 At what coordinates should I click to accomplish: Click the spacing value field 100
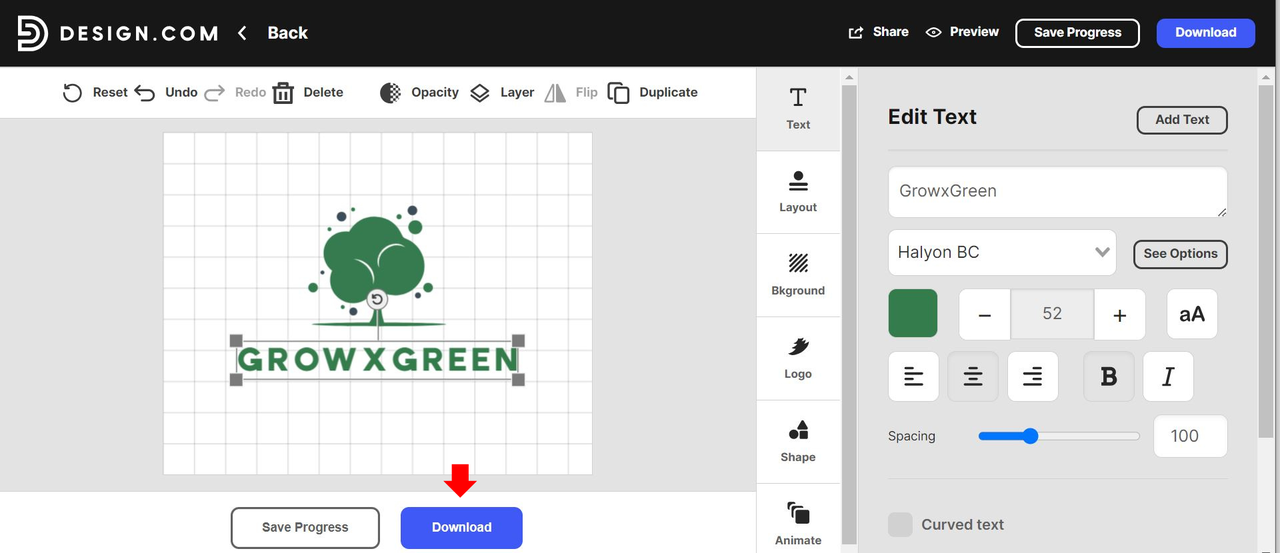(1190, 436)
